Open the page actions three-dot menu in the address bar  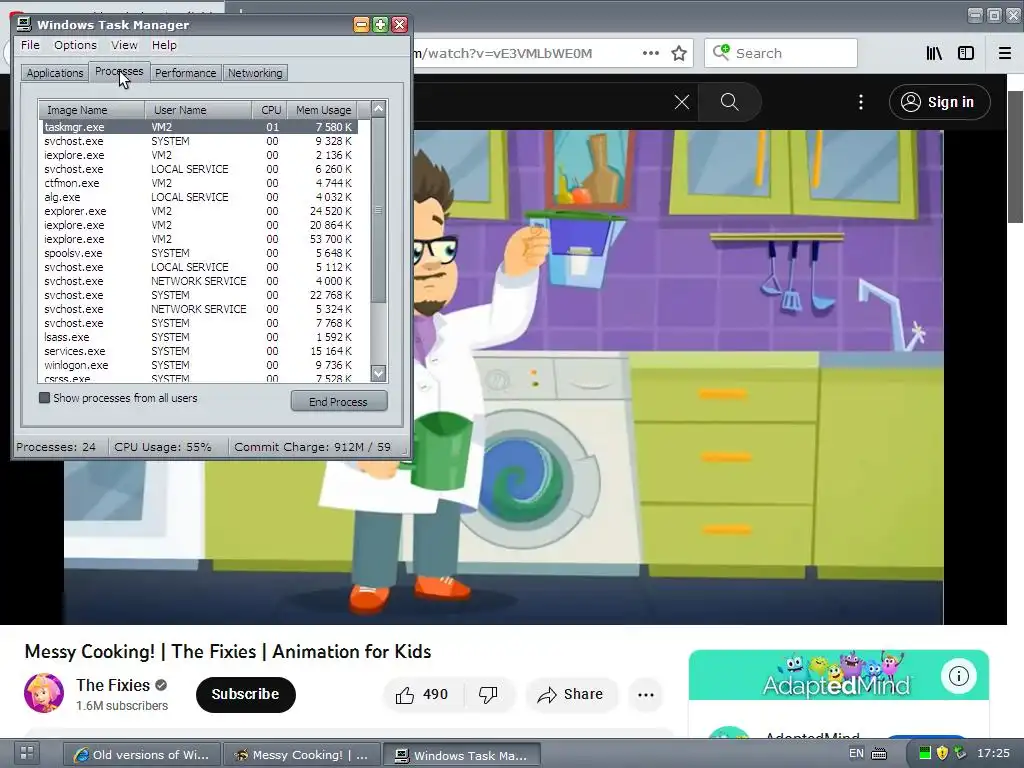tap(650, 54)
